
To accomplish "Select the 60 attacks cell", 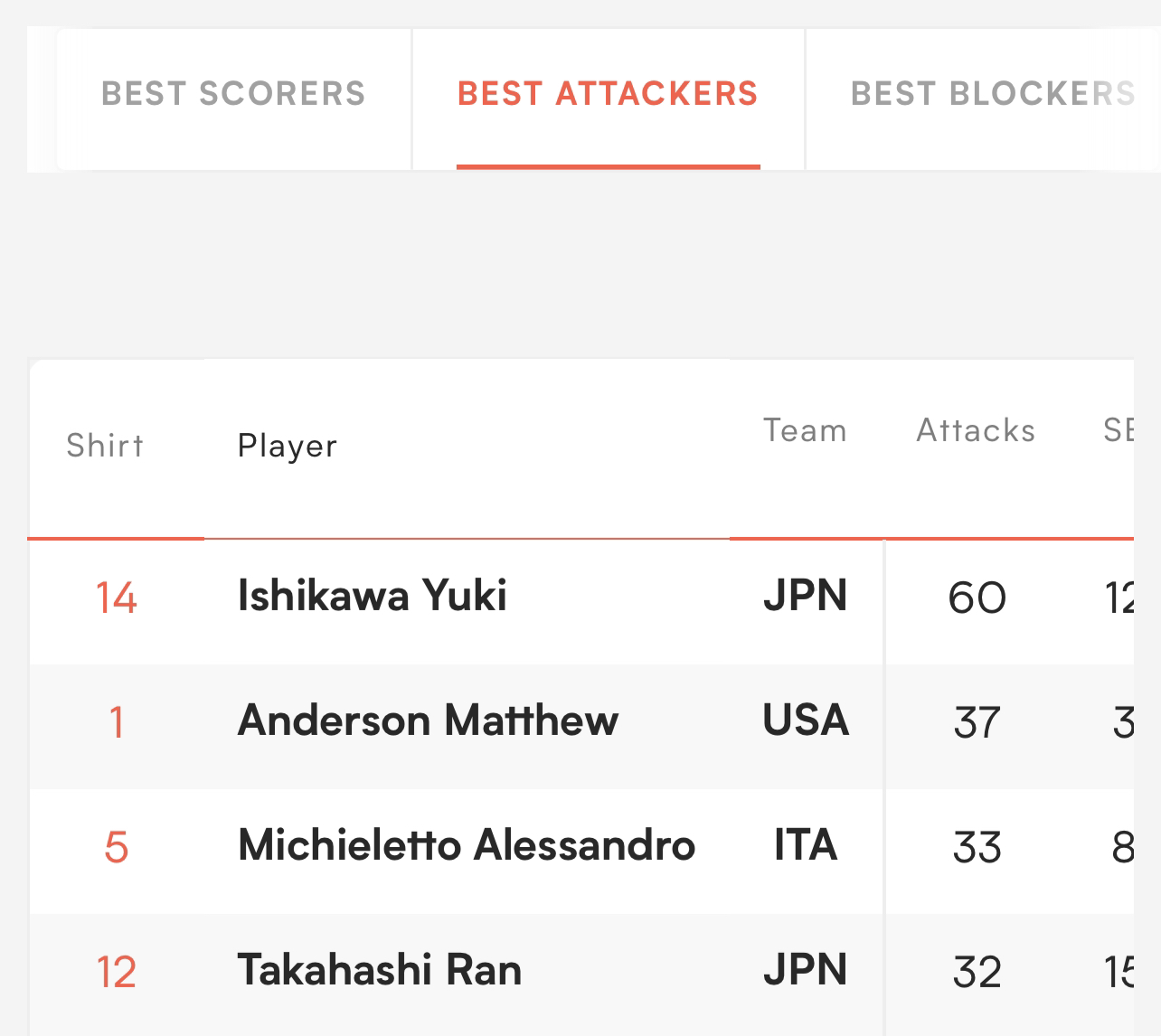I will [x=977, y=598].
